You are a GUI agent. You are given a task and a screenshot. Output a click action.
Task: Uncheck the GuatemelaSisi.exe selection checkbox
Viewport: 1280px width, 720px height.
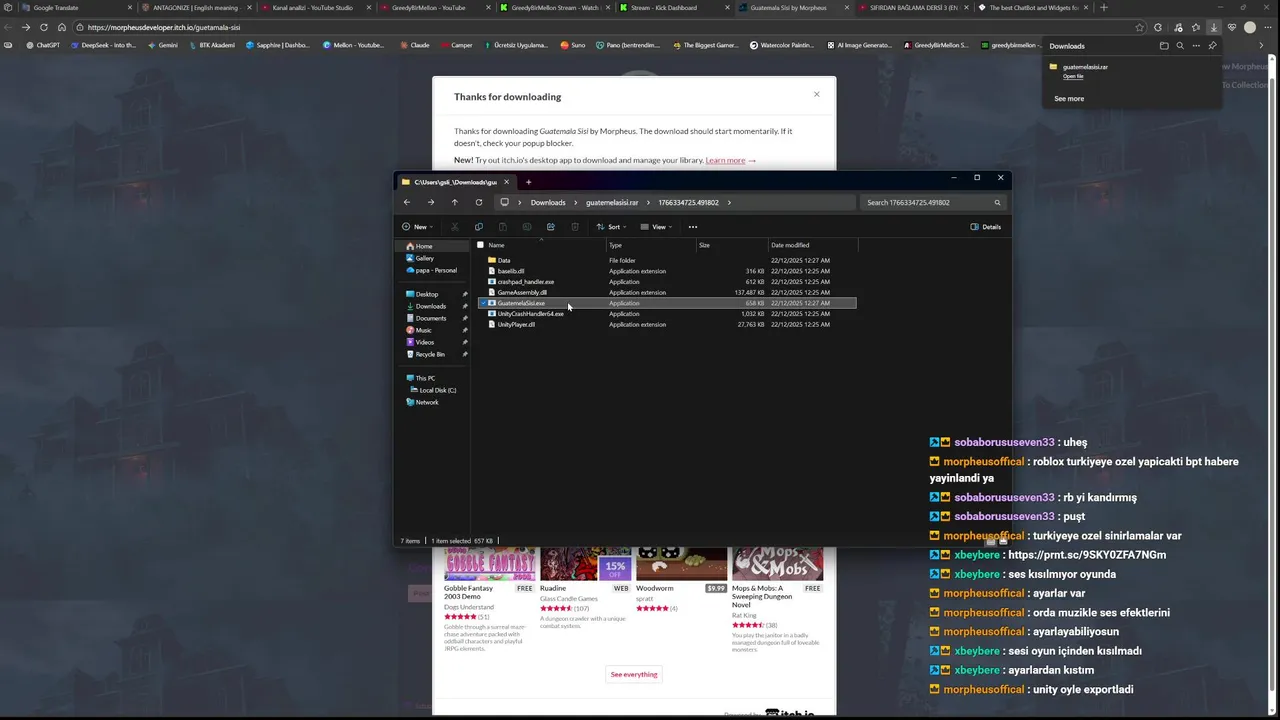(483, 303)
